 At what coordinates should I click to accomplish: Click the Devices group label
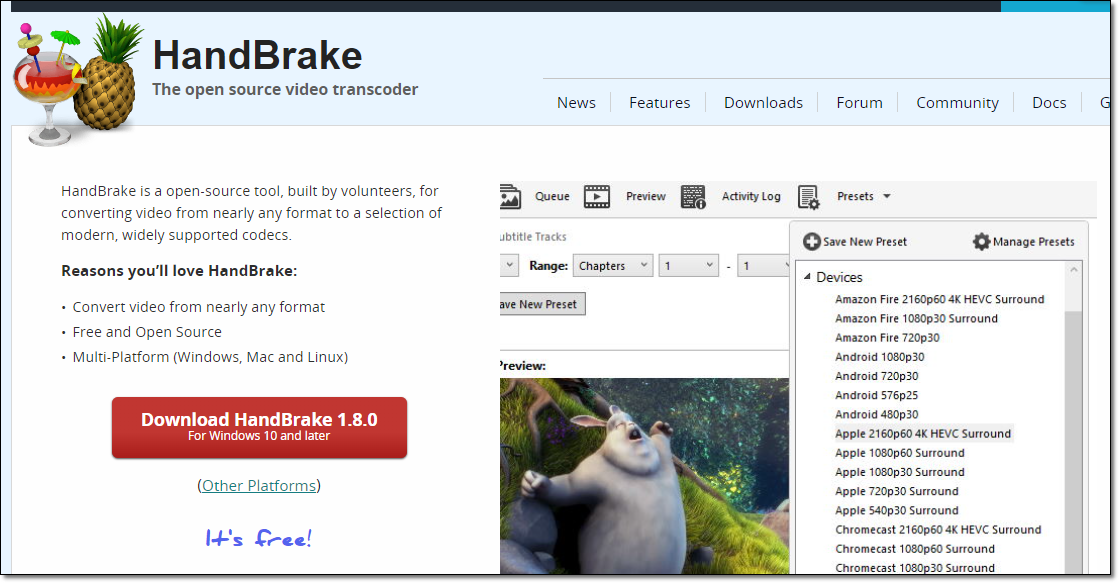[x=839, y=277]
